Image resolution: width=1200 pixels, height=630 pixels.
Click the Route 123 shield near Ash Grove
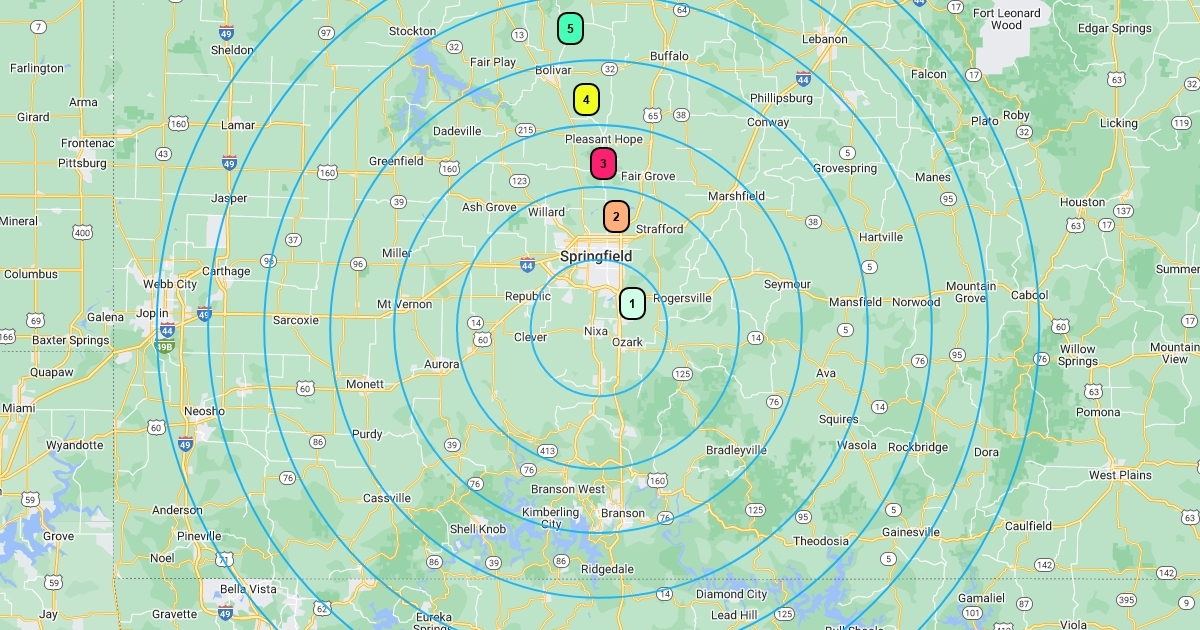[519, 181]
